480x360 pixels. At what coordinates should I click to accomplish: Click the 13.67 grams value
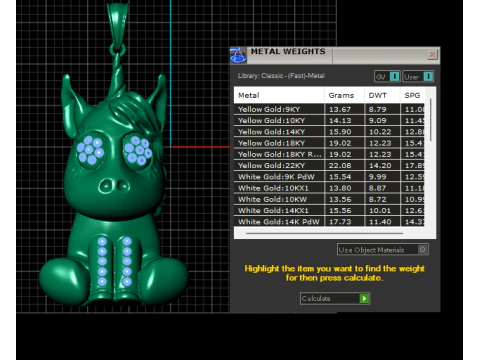(x=340, y=109)
